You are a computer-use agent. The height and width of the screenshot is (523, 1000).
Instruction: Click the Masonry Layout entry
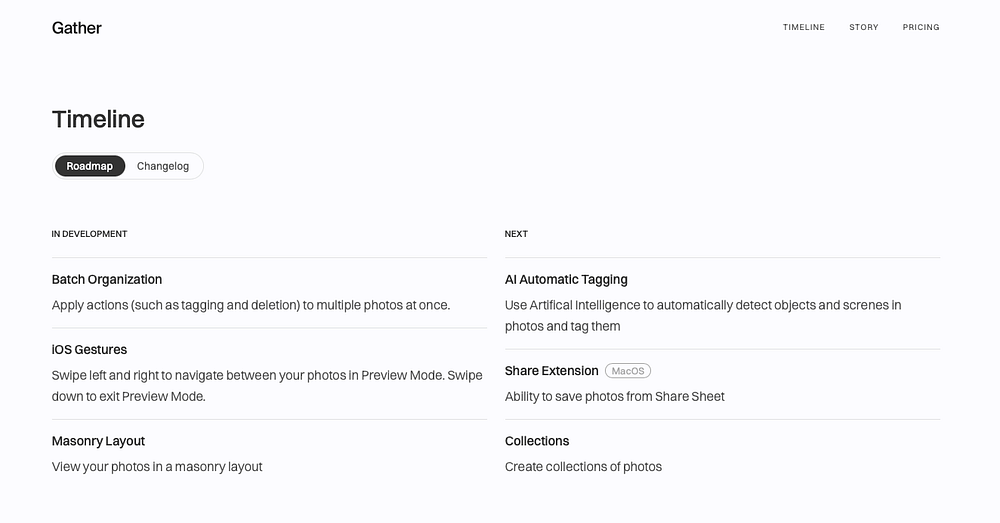point(98,441)
